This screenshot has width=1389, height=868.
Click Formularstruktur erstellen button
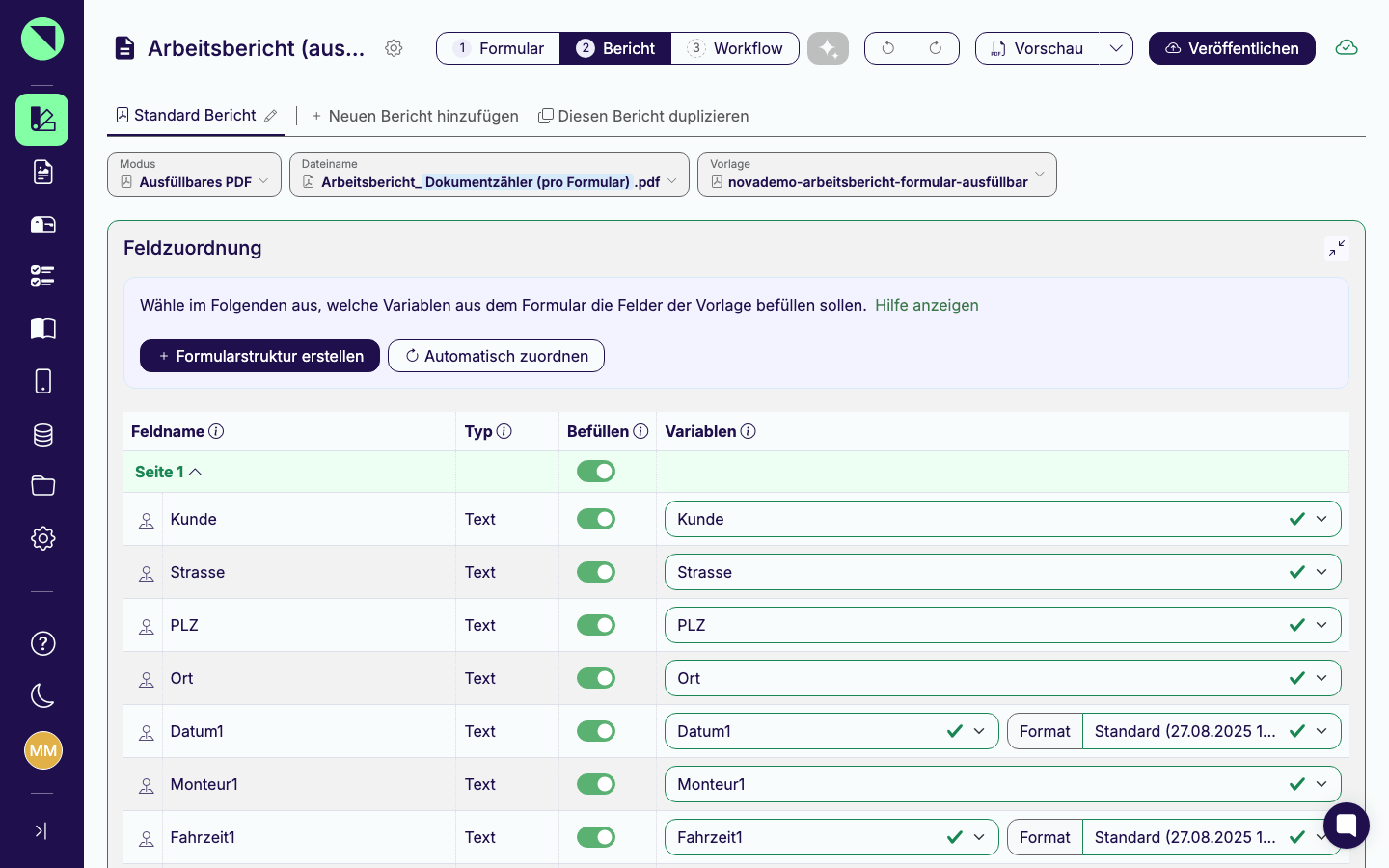coord(259,356)
